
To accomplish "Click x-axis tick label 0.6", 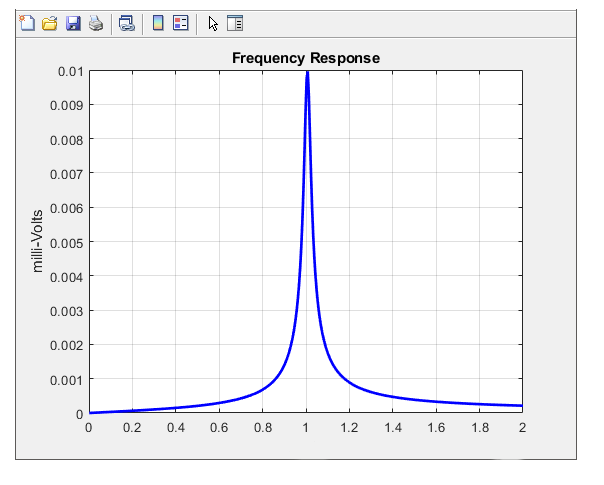I will pyautogui.click(x=219, y=428).
